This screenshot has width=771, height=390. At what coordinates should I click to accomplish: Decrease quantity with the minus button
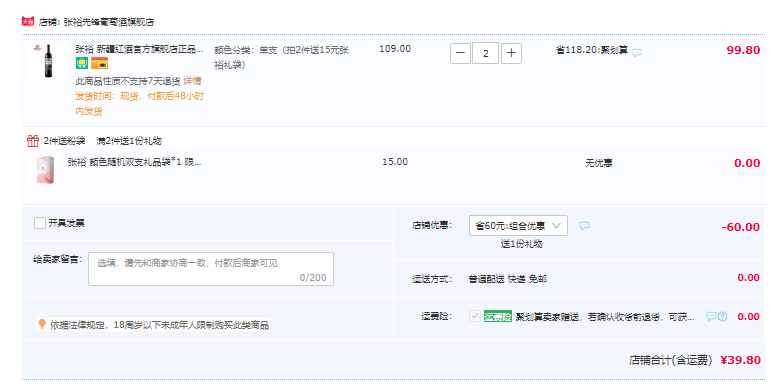(x=460, y=53)
